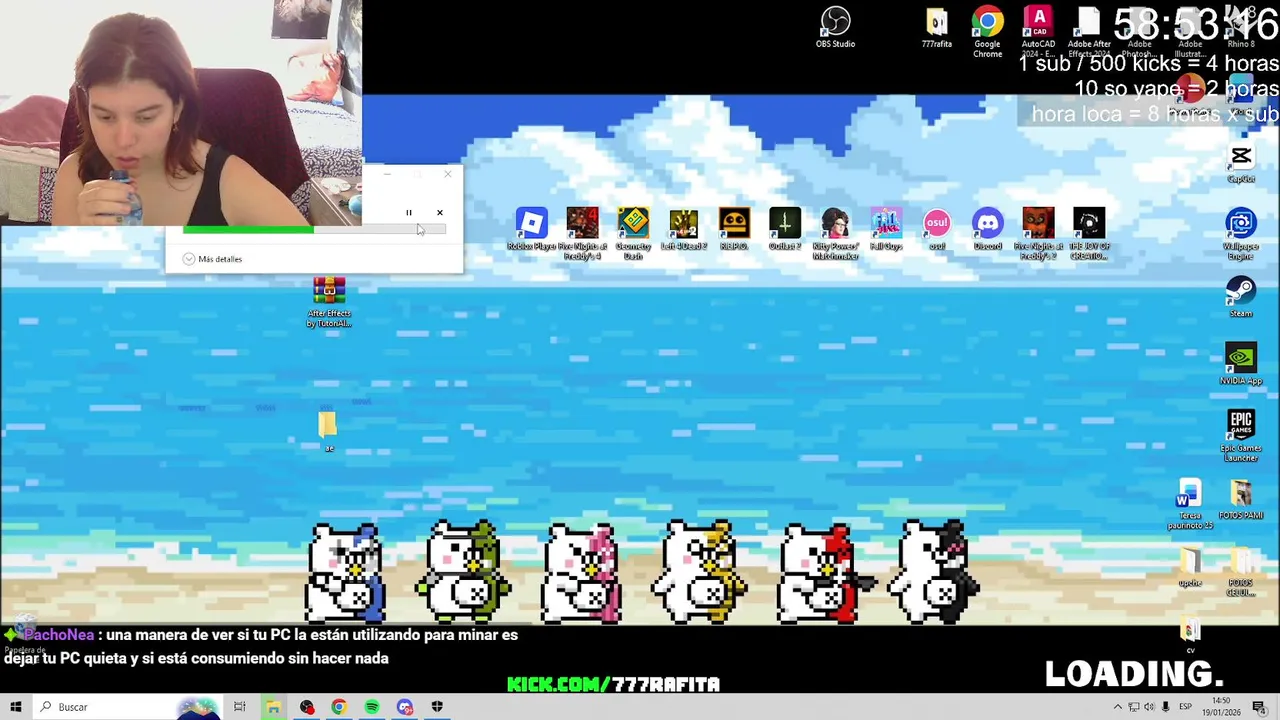Screen dimensions: 1280x720
Task: Select the yellow 'ae' desktop folder
Action: pyautogui.click(x=328, y=430)
